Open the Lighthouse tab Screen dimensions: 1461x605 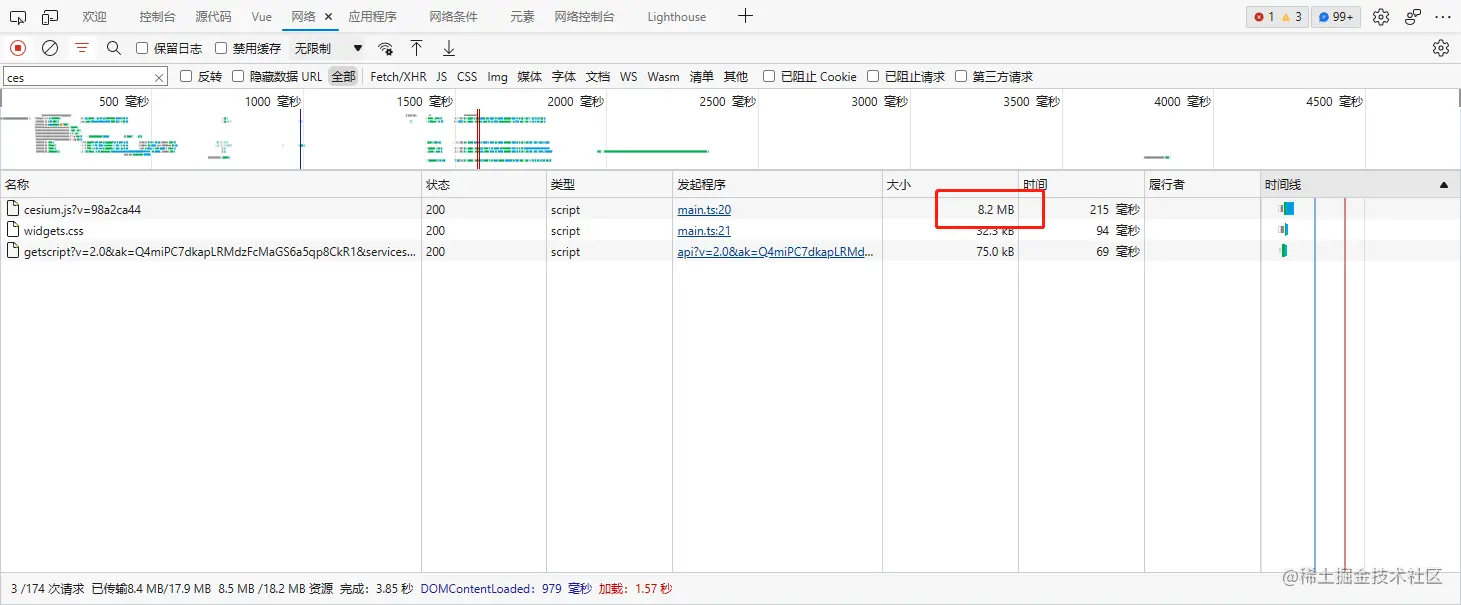pyautogui.click(x=676, y=17)
